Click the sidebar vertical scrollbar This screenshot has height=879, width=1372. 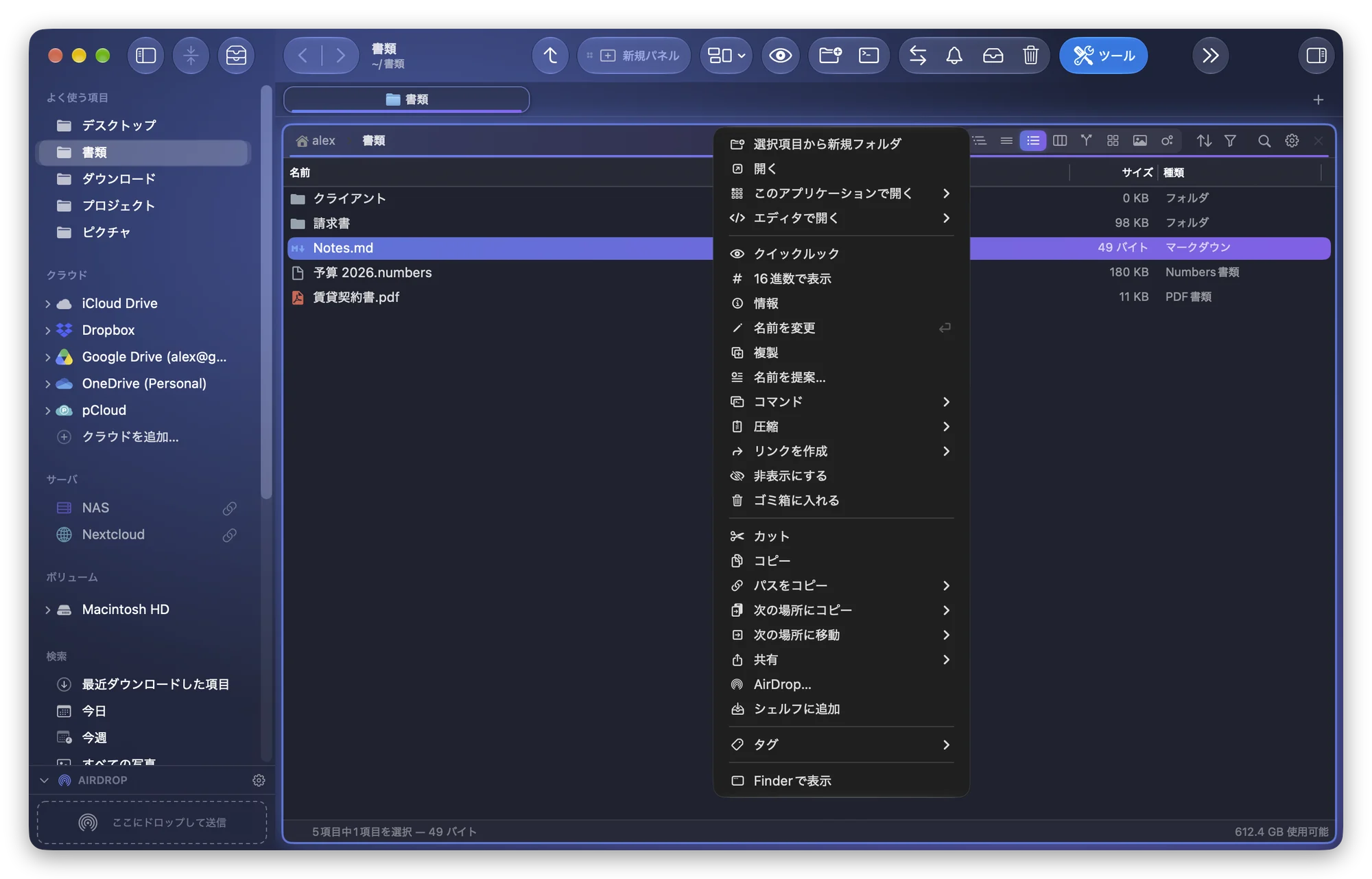(x=266, y=292)
